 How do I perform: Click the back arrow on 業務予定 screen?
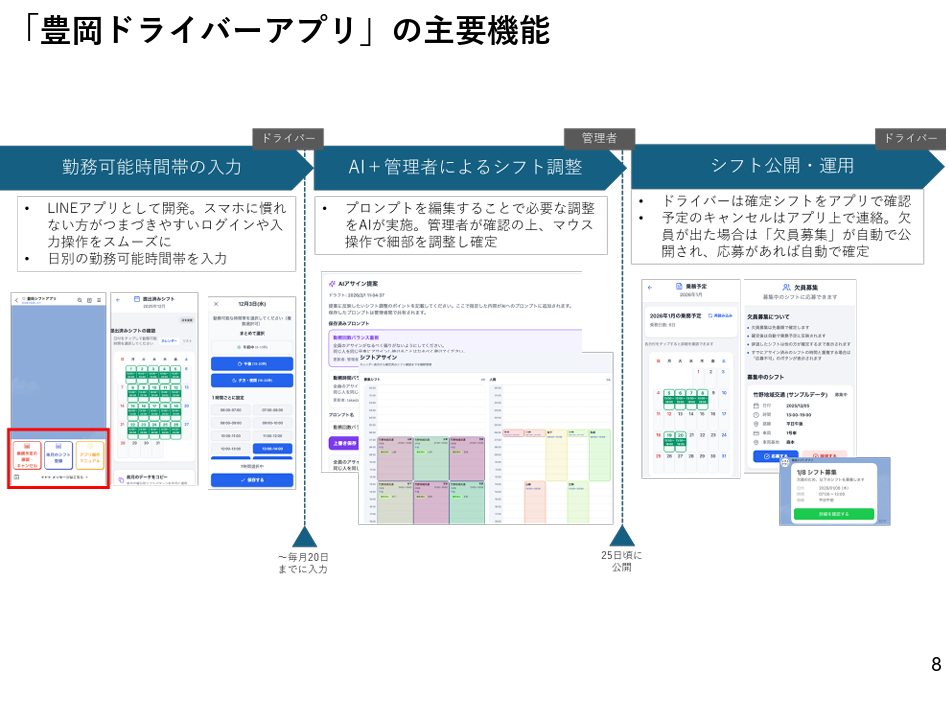pos(650,287)
